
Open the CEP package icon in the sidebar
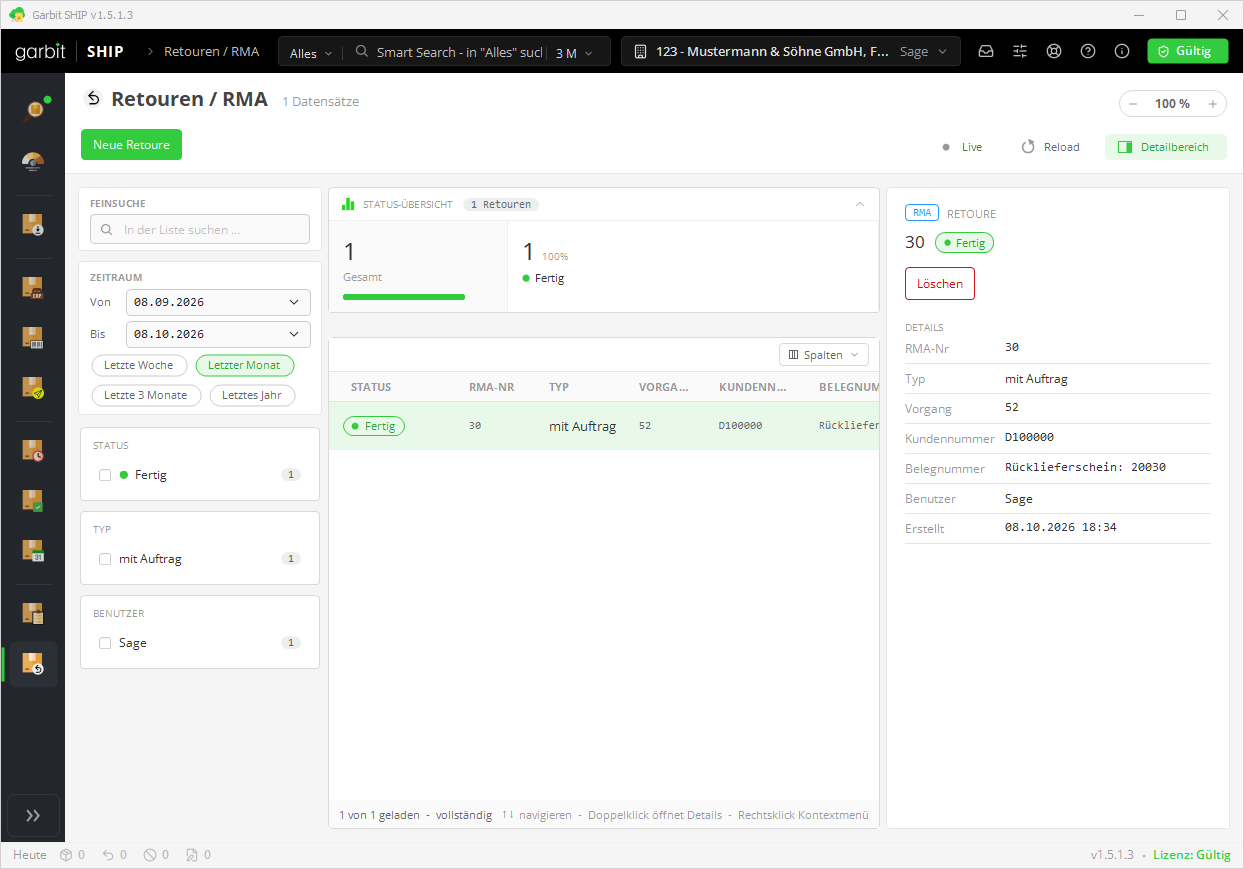[x=33, y=288]
